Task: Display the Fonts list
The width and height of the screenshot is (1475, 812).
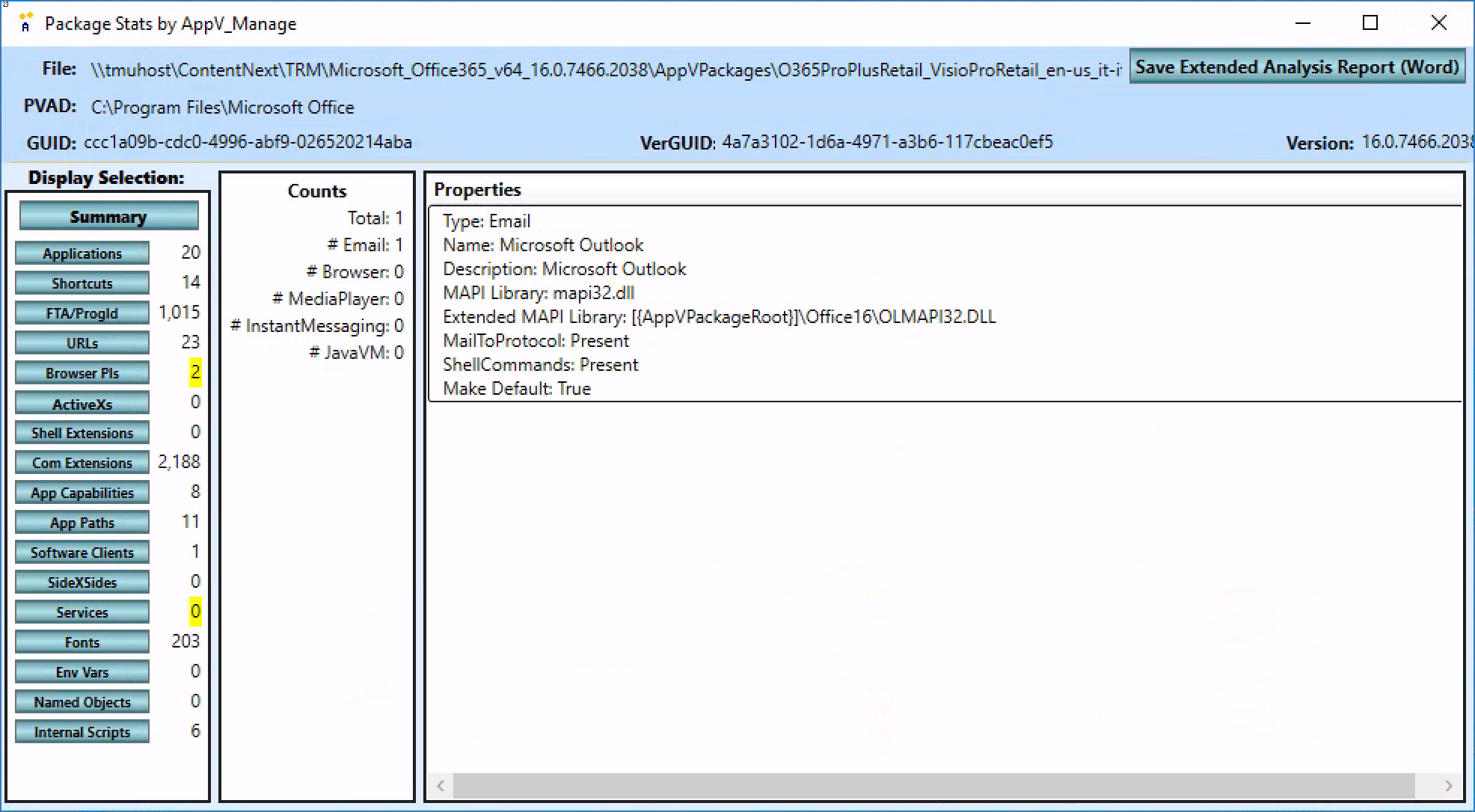Action: coord(82,642)
